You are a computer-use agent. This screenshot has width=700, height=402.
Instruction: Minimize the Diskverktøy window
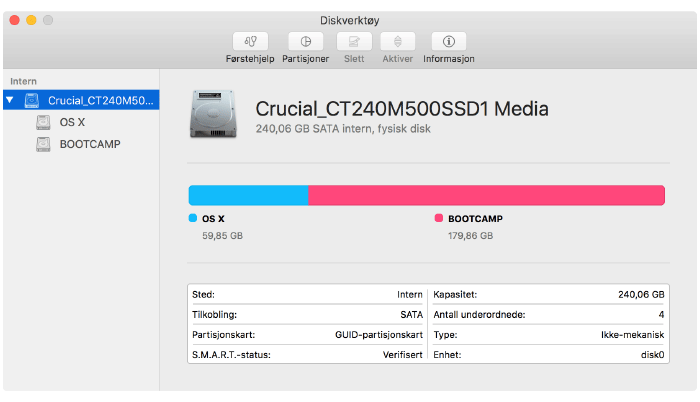tap(31, 20)
